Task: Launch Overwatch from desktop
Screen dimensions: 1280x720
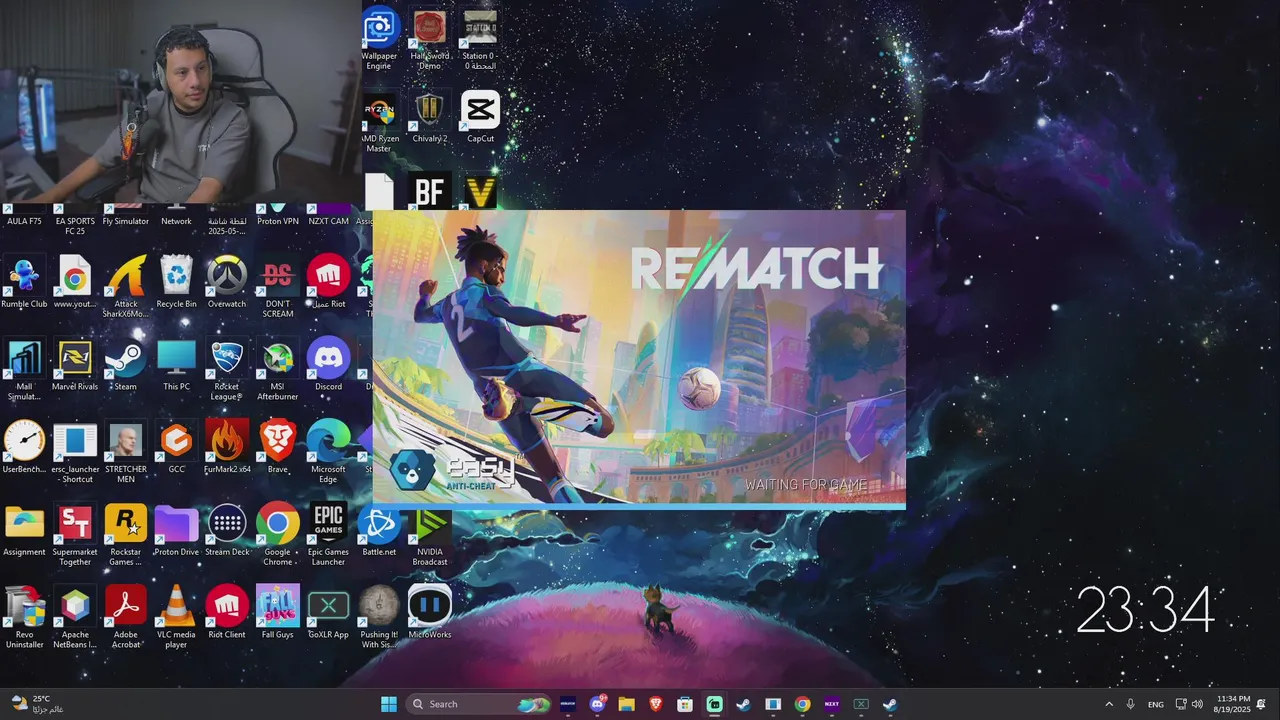Action: (x=227, y=282)
